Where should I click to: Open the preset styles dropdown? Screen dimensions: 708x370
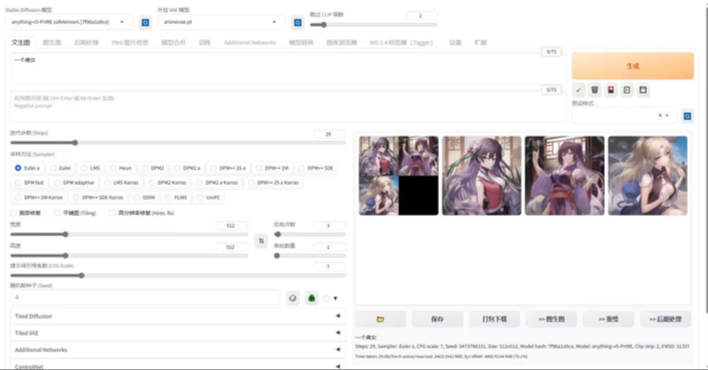(x=624, y=115)
